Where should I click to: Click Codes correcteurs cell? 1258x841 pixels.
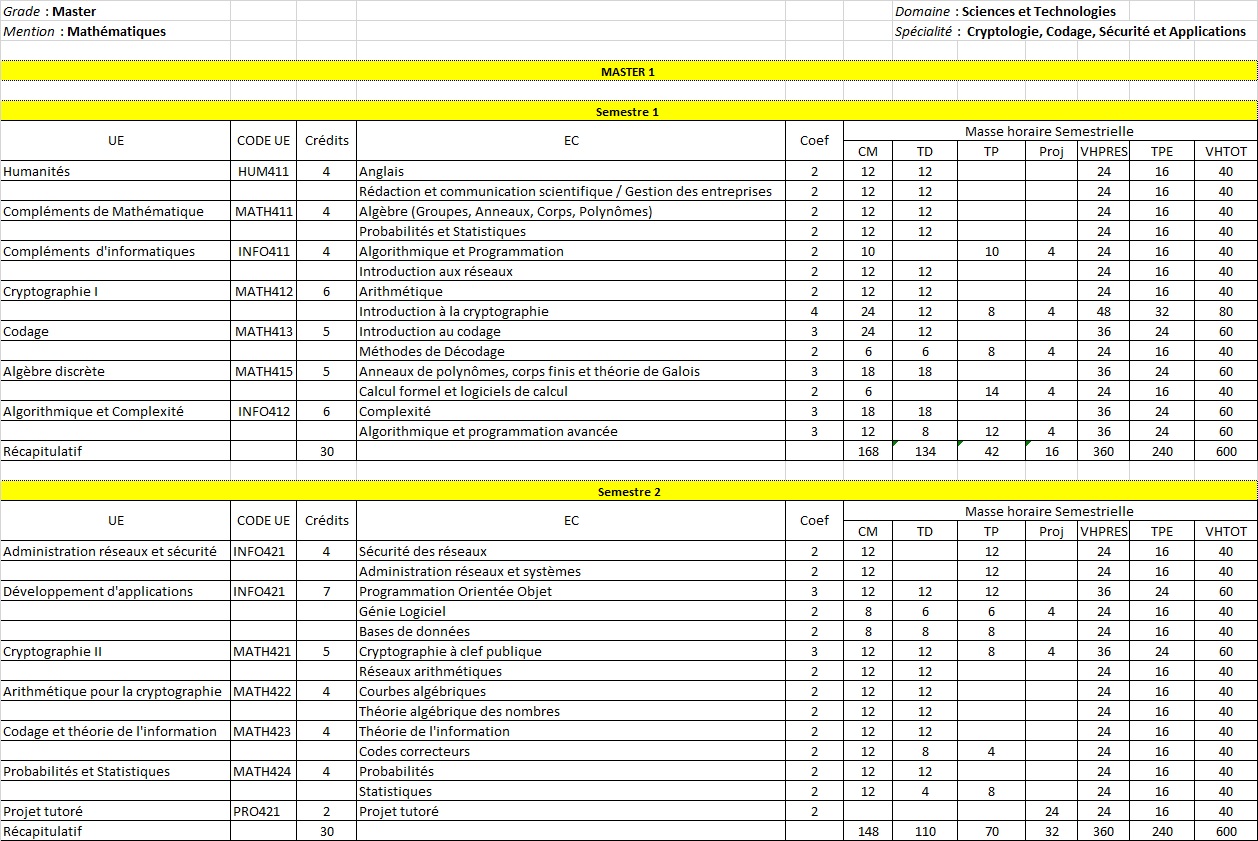pos(571,751)
